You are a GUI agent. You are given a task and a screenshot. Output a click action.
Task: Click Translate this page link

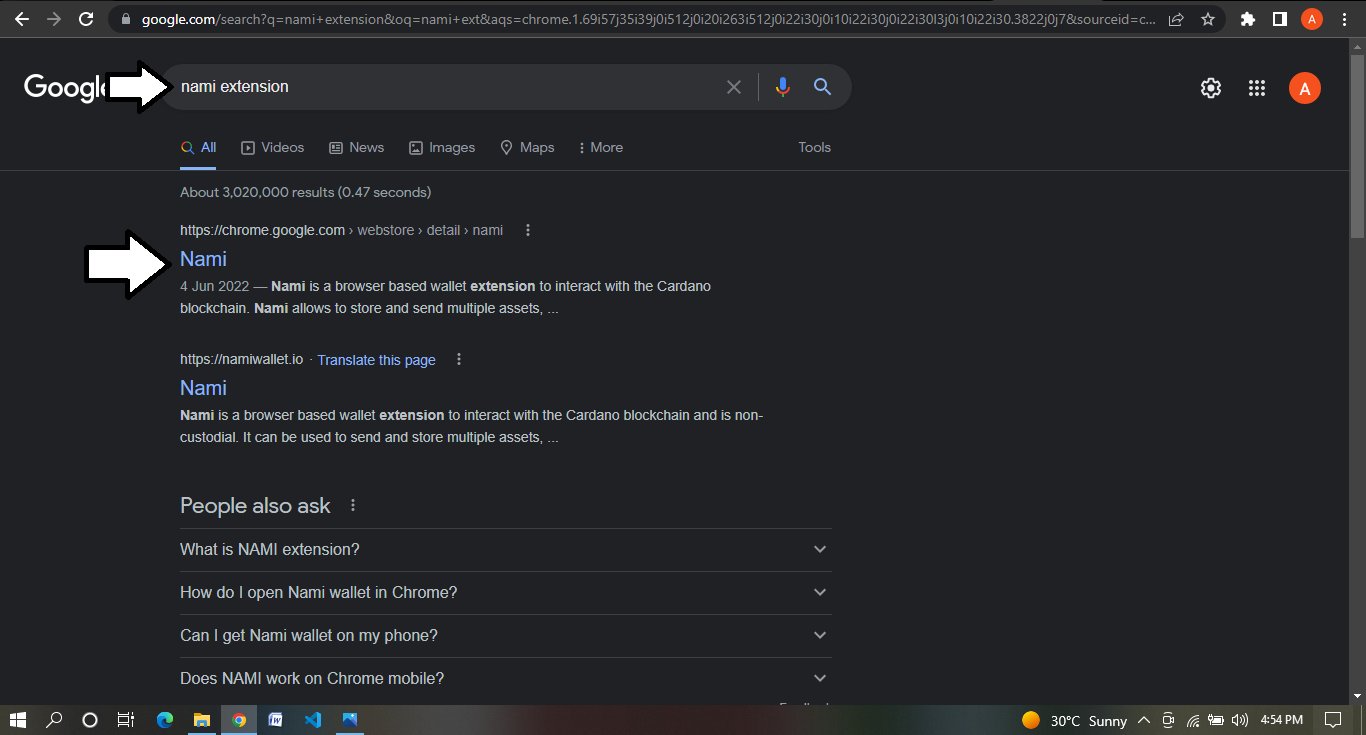(x=376, y=360)
